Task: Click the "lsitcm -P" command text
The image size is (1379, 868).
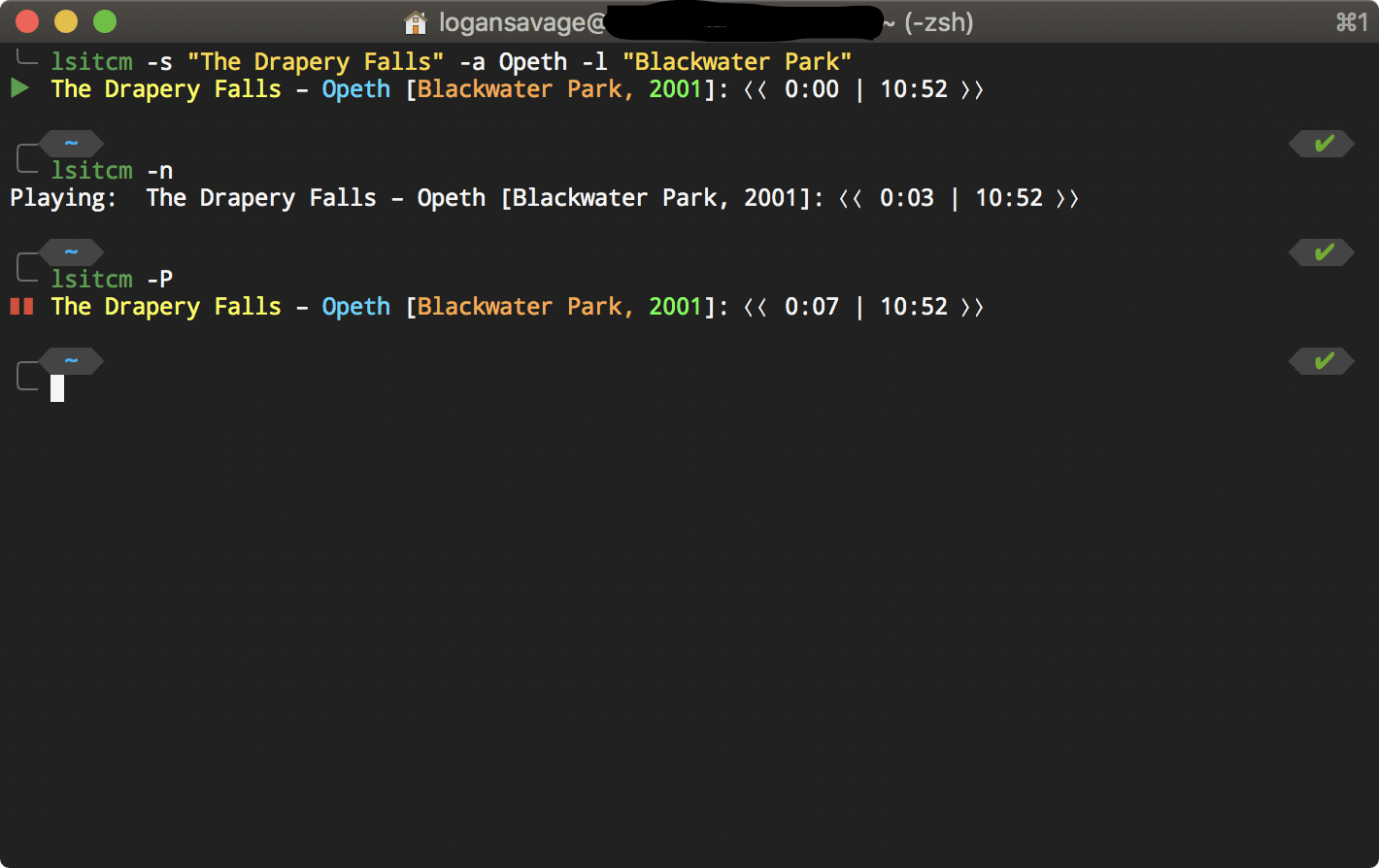Action: (x=113, y=280)
